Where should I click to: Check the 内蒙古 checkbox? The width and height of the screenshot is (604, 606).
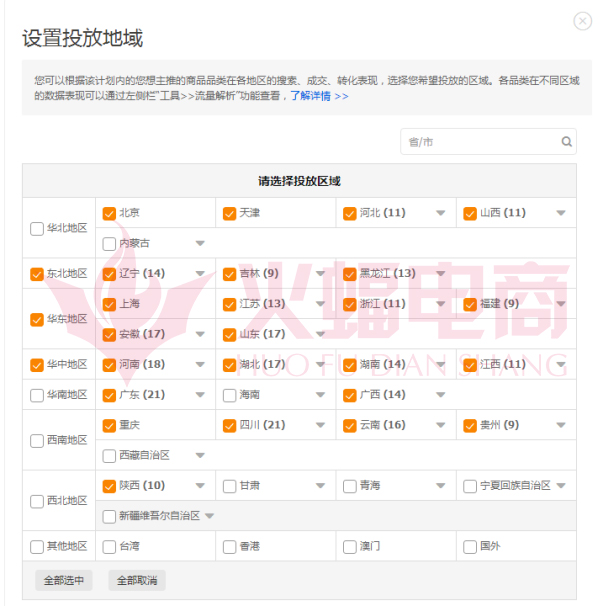click(x=109, y=244)
